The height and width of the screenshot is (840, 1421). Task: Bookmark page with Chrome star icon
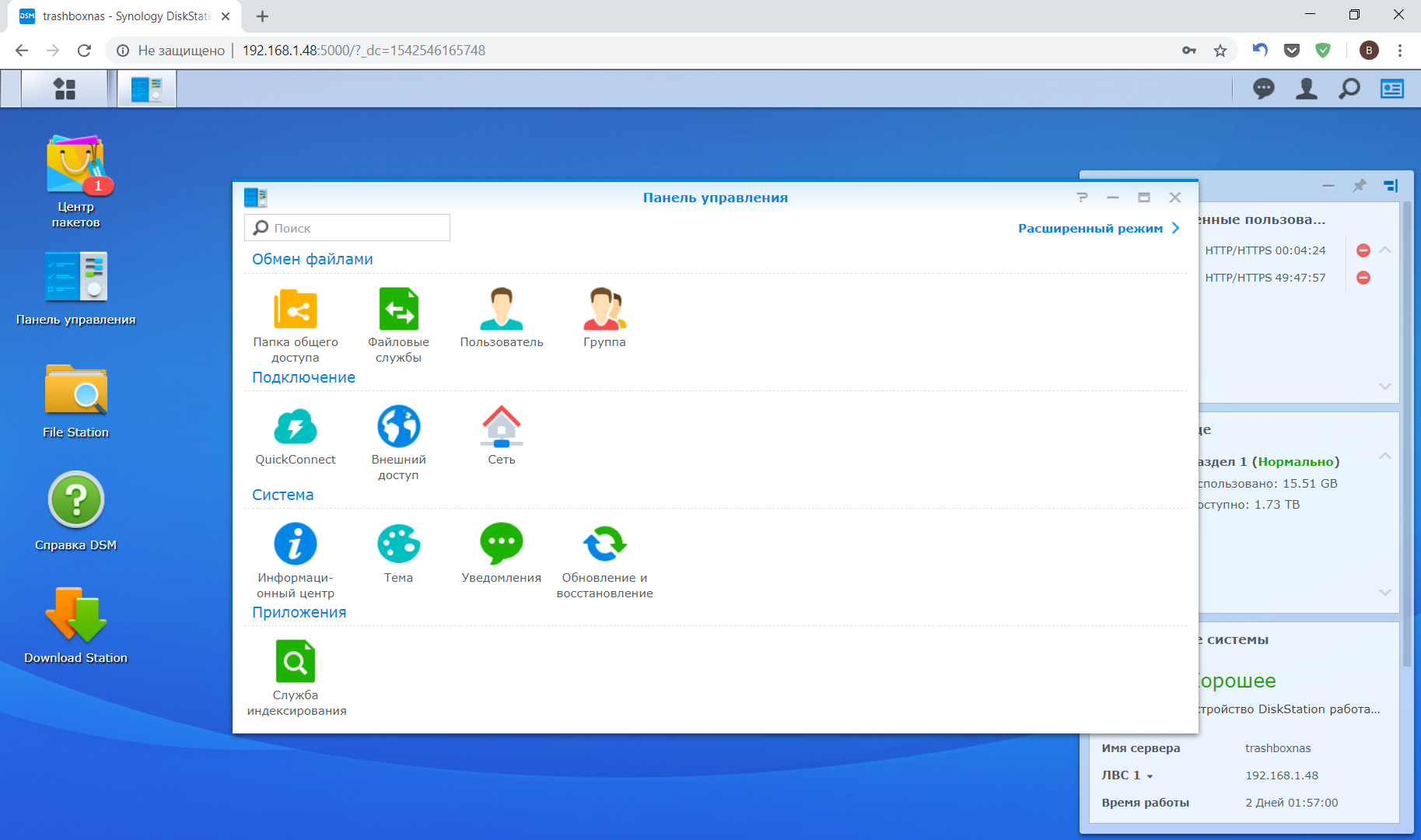1220,51
